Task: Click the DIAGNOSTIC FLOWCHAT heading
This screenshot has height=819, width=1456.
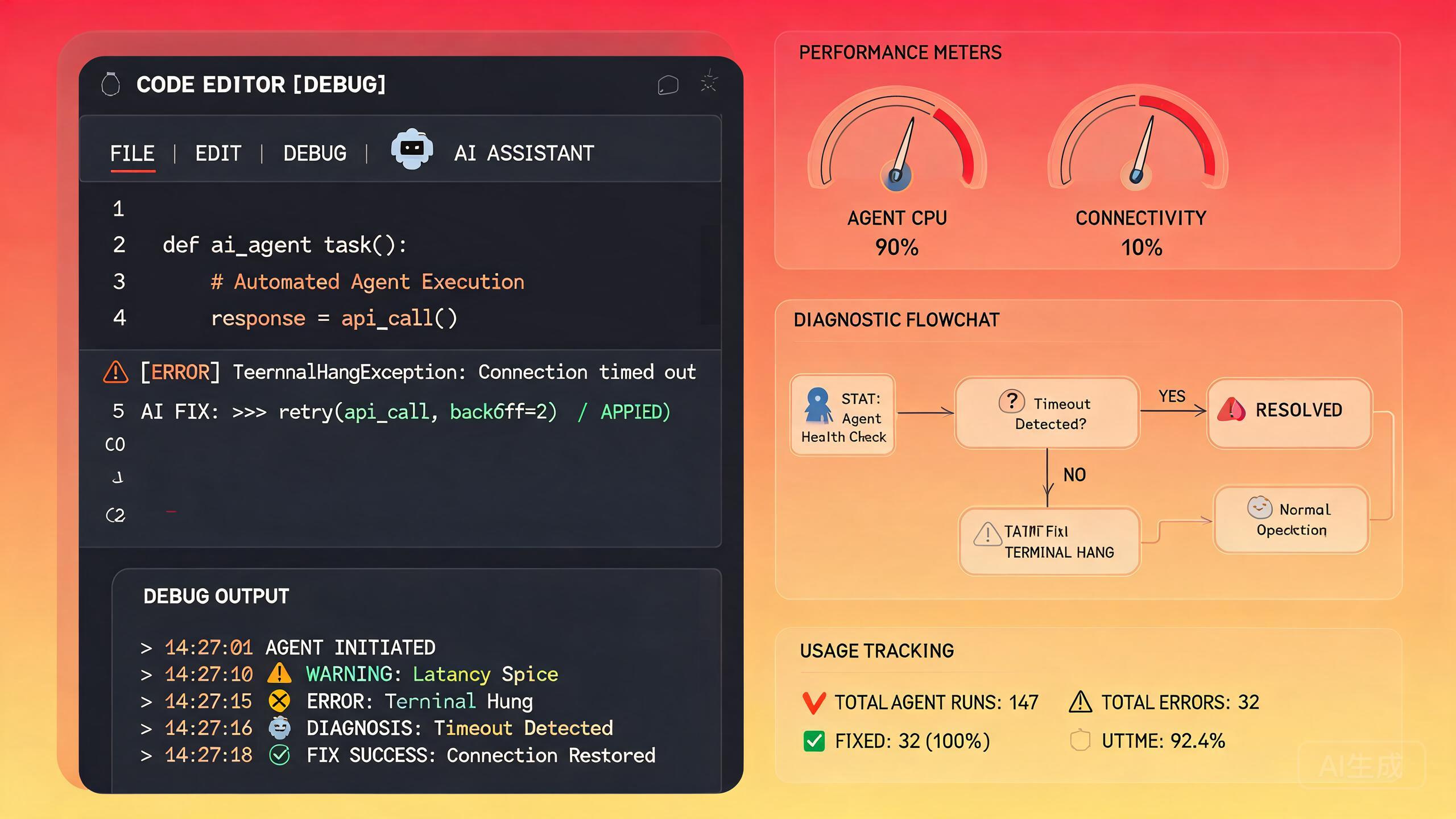Action: (896, 320)
